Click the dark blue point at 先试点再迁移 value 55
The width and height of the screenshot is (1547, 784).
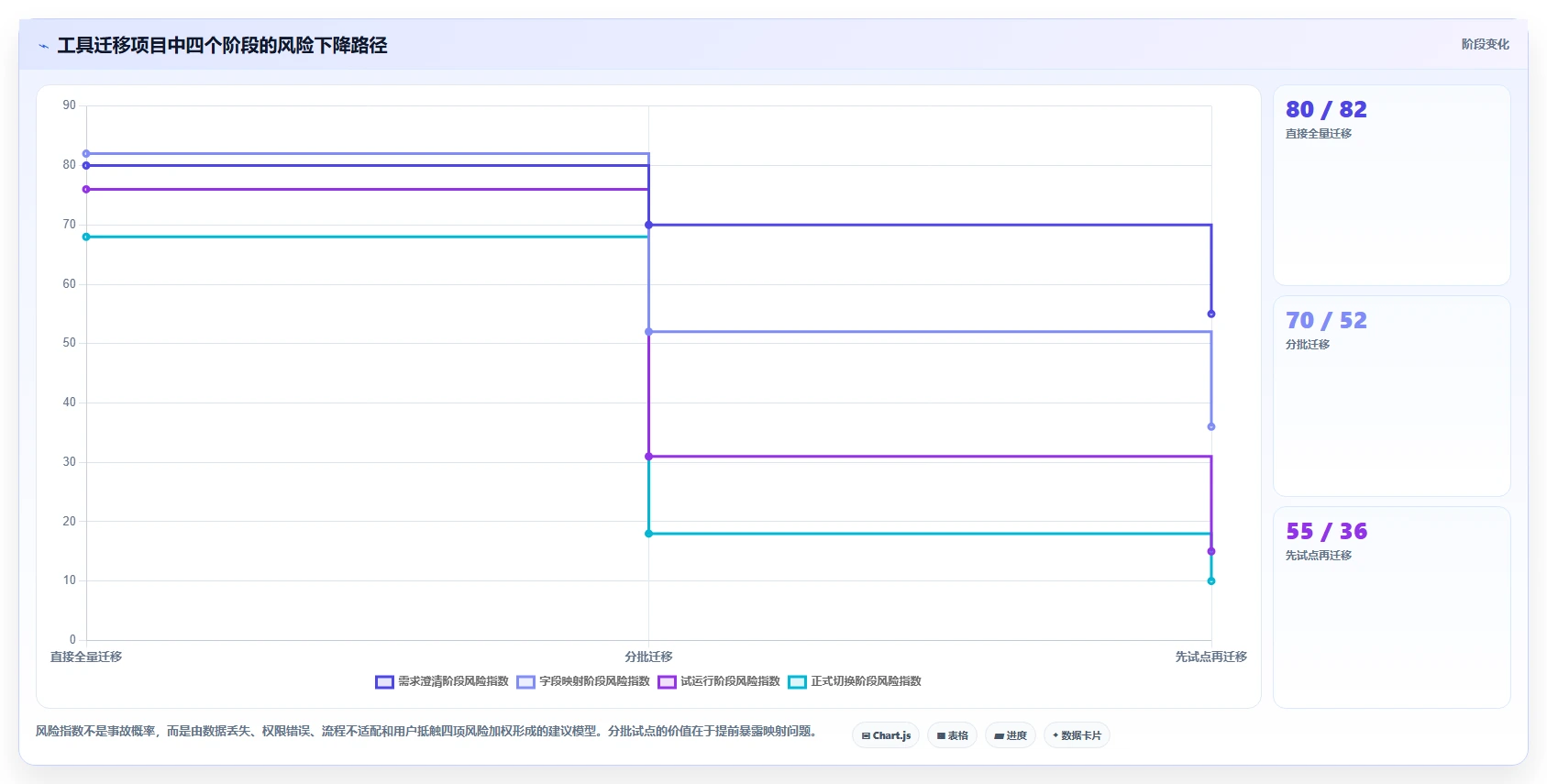[1211, 314]
